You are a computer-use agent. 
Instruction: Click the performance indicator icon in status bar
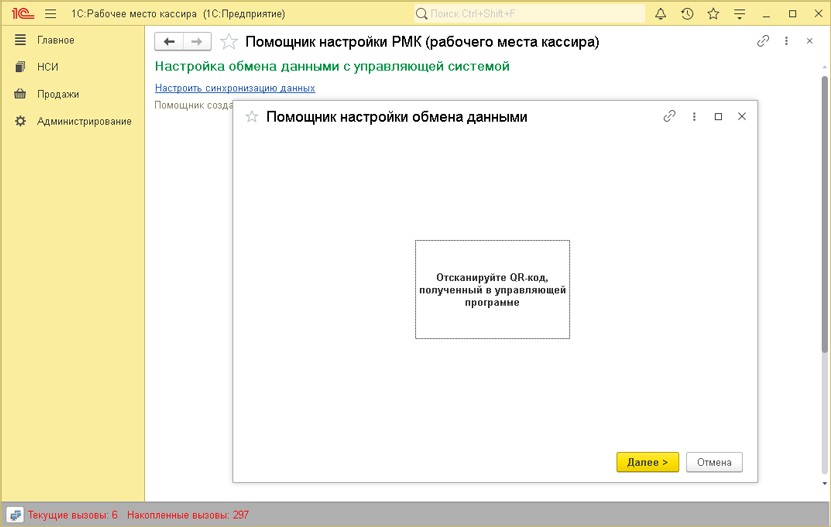coord(15,515)
